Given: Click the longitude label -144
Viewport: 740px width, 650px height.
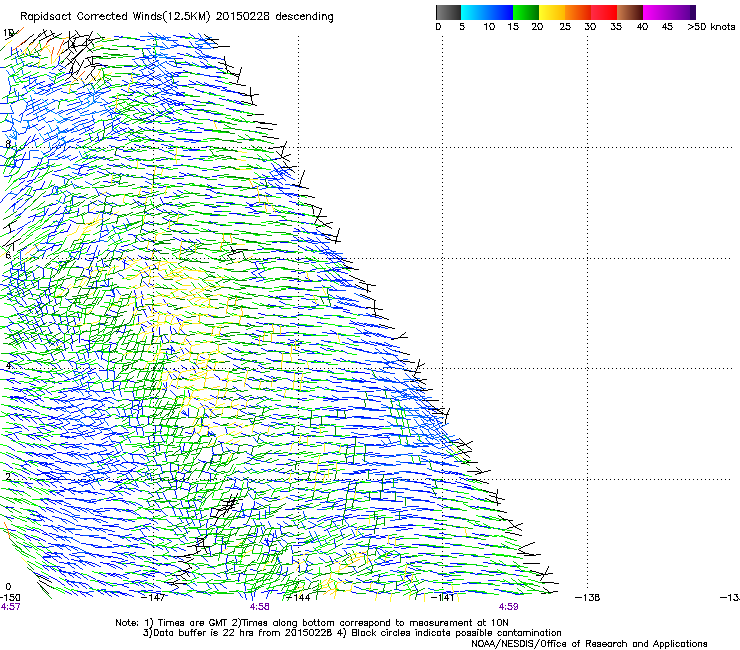Looking at the screenshot, I should click(299, 598).
